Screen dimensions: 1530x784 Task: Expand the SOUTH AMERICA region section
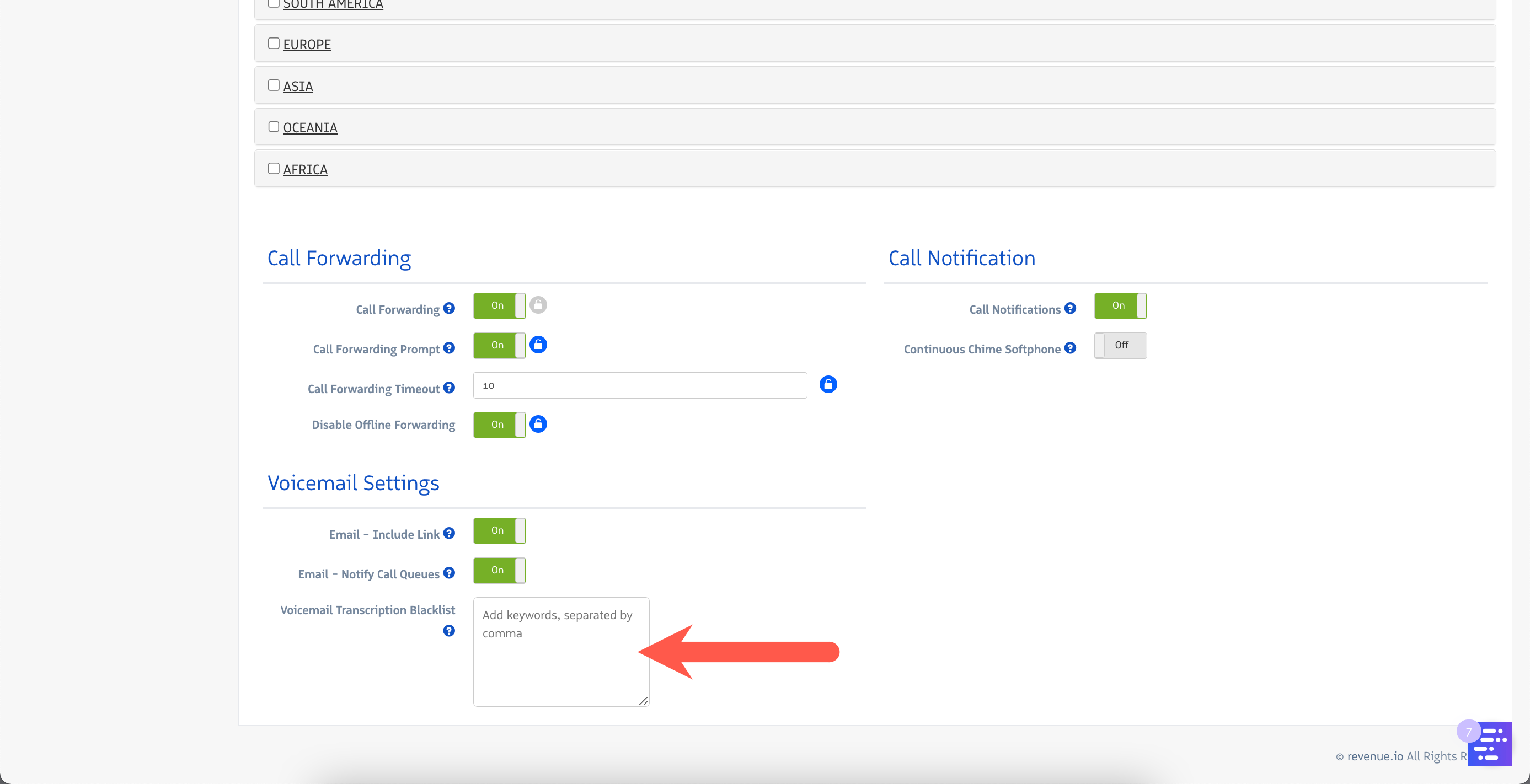pyautogui.click(x=333, y=5)
